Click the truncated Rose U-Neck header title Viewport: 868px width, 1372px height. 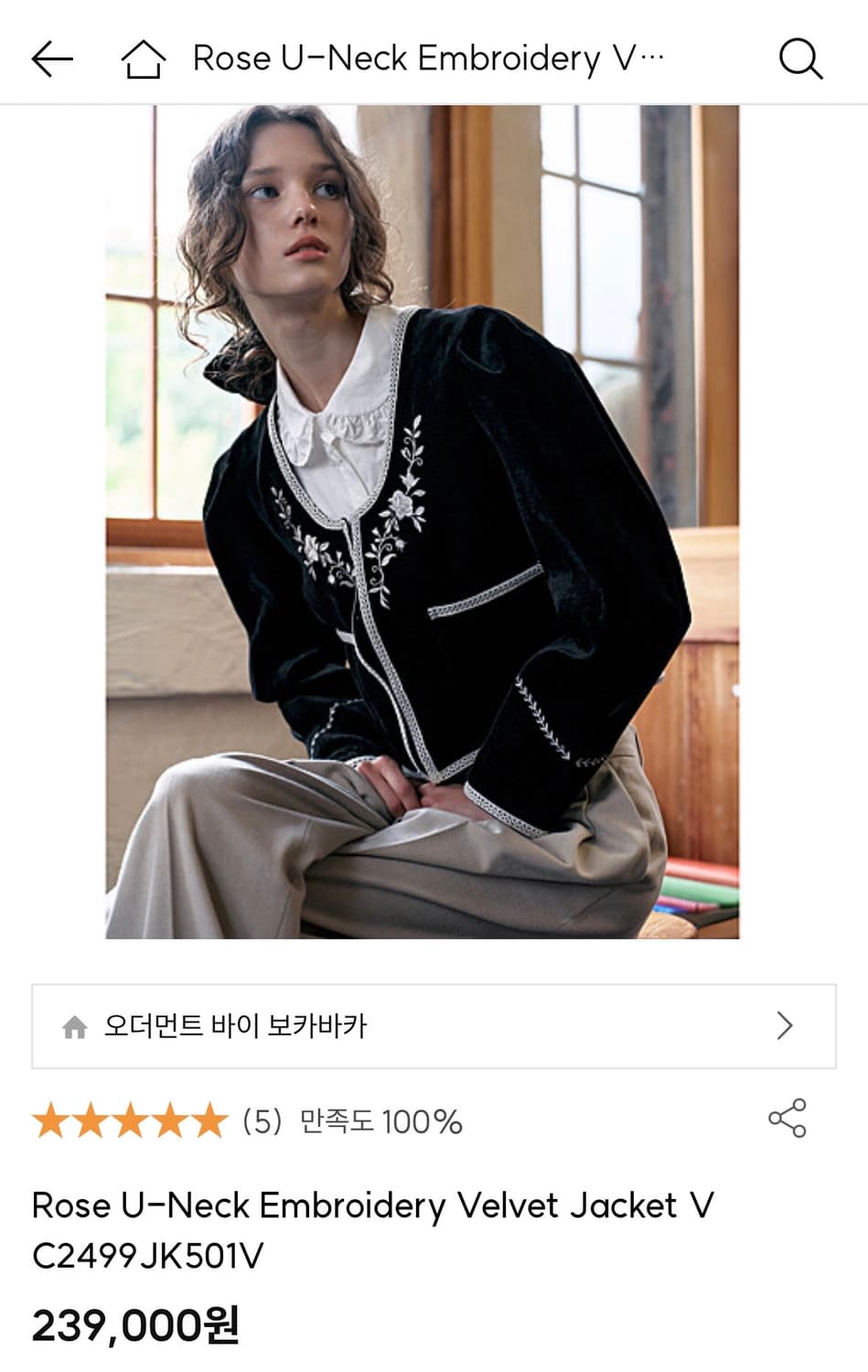tap(428, 59)
